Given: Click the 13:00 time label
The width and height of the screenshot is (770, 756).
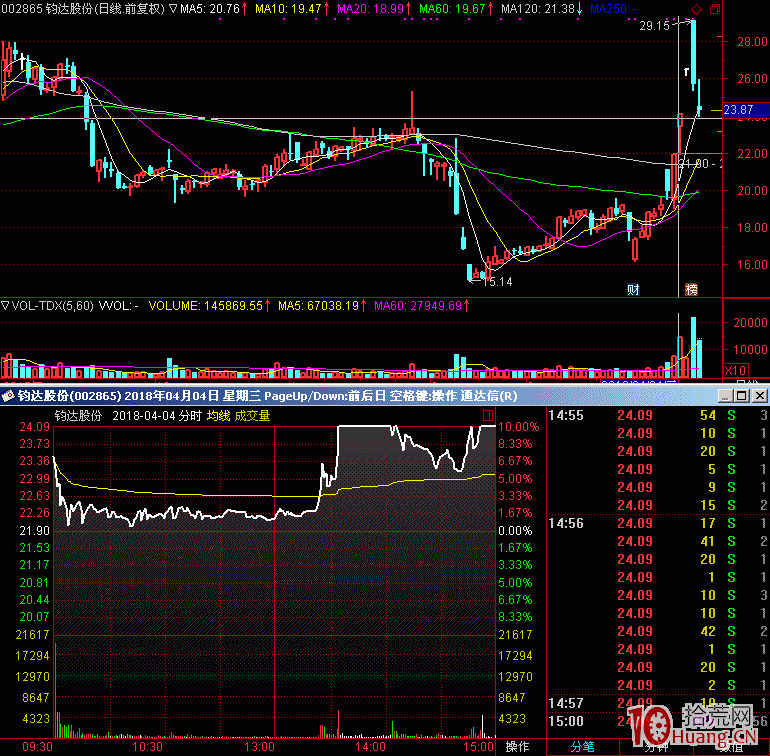Looking at the screenshot, I should (259, 747).
